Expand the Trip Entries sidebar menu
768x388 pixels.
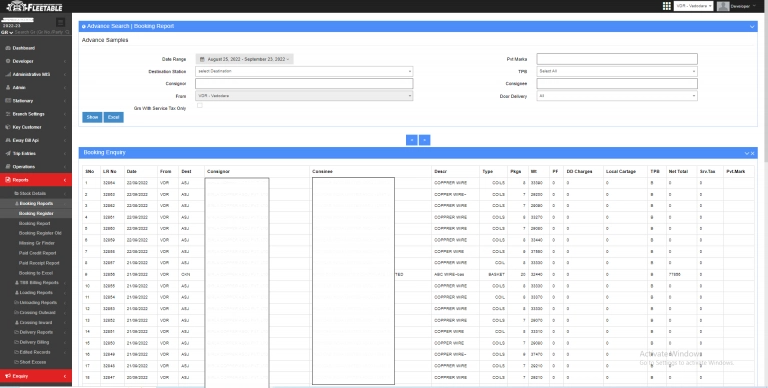(x=36, y=154)
